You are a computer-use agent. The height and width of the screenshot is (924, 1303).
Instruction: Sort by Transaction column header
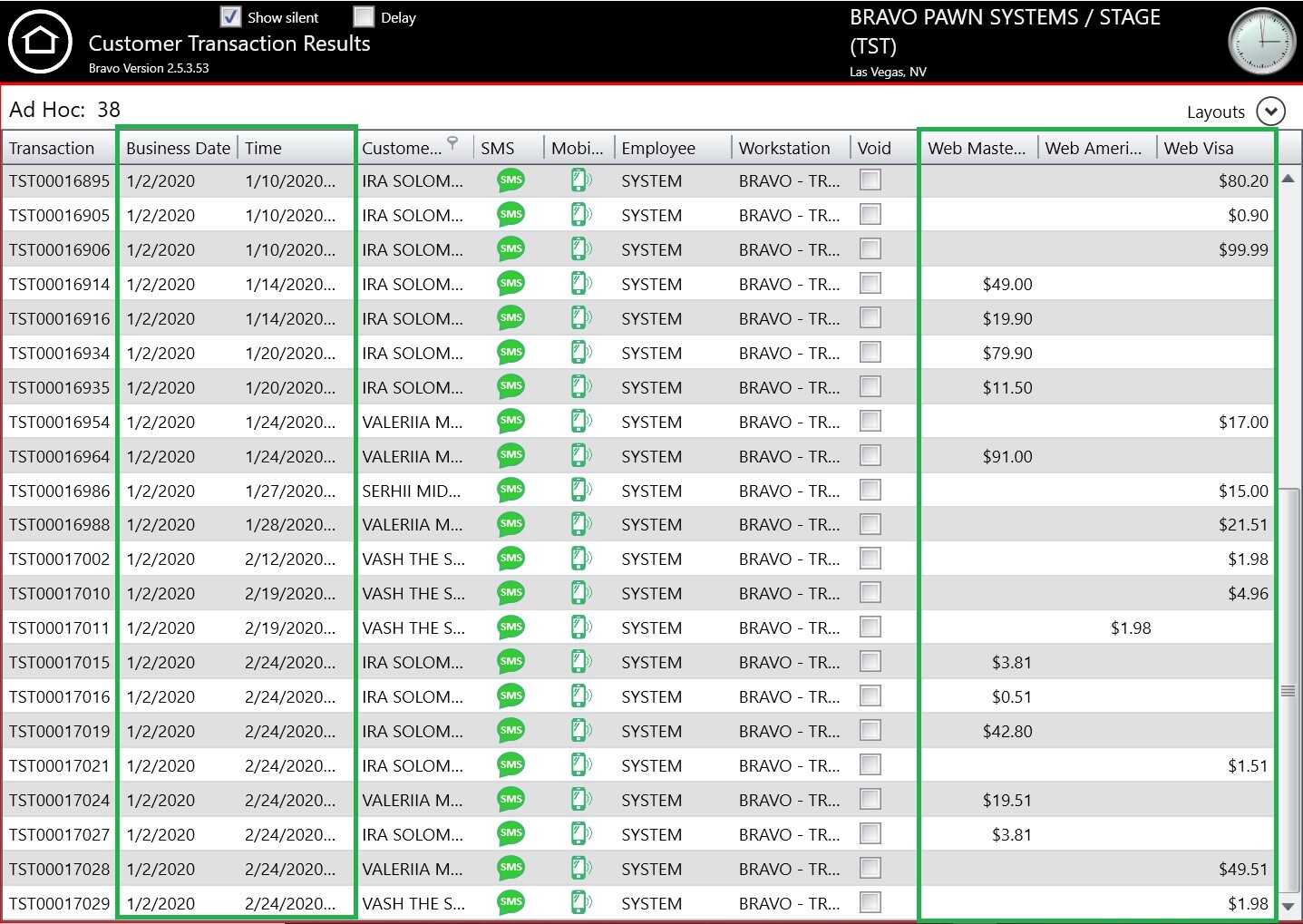tap(59, 148)
